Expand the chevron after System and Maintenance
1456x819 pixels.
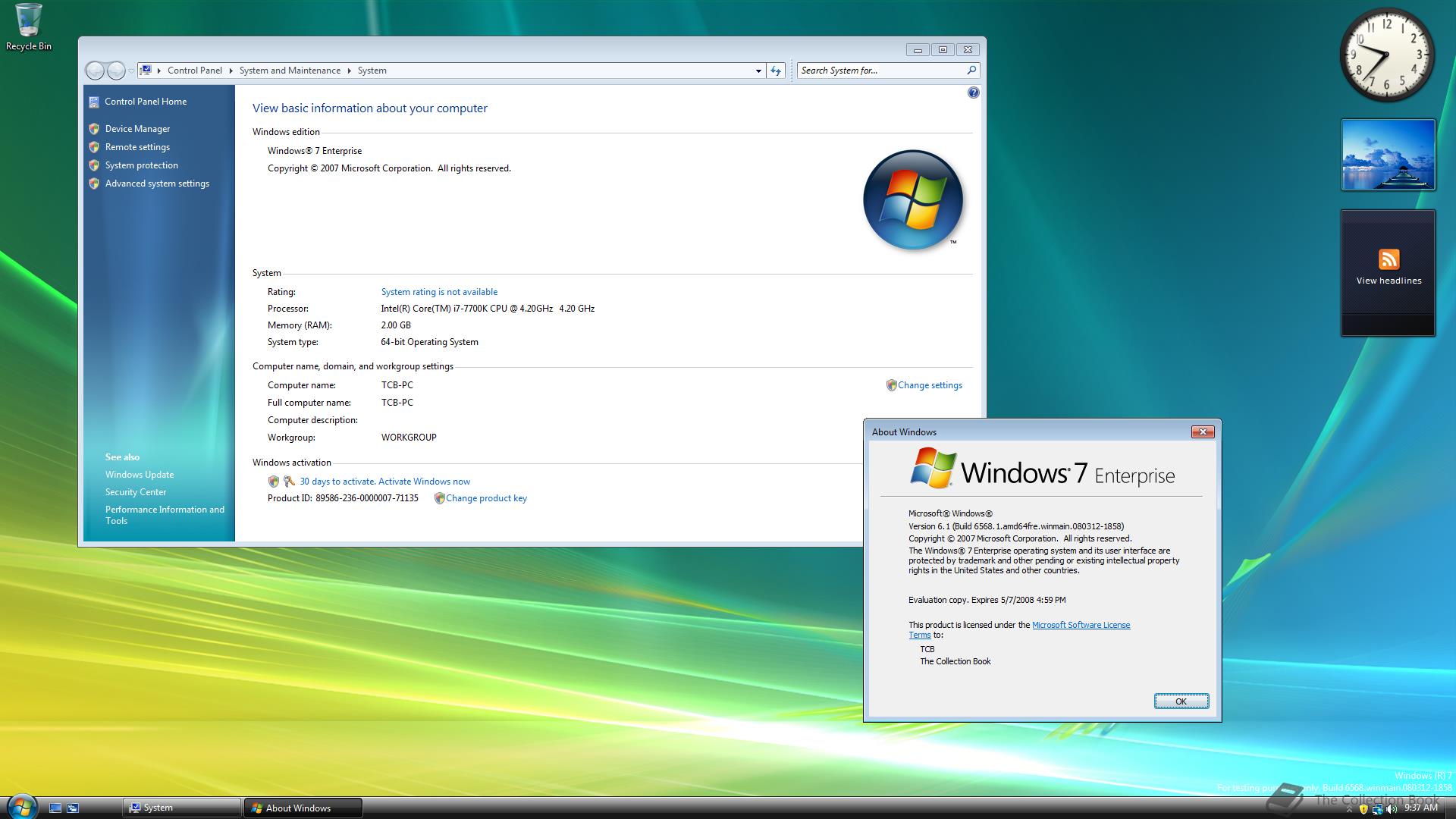tap(349, 71)
